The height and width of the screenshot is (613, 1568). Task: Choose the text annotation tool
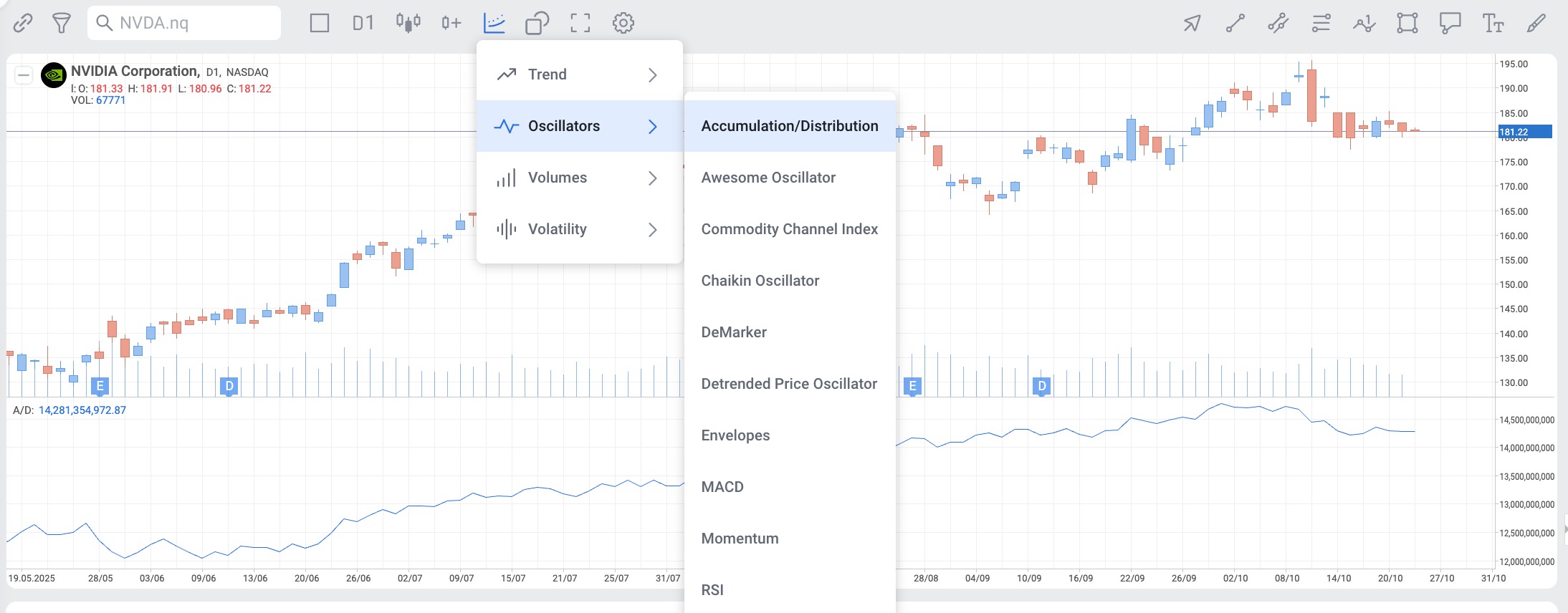click(x=1493, y=23)
